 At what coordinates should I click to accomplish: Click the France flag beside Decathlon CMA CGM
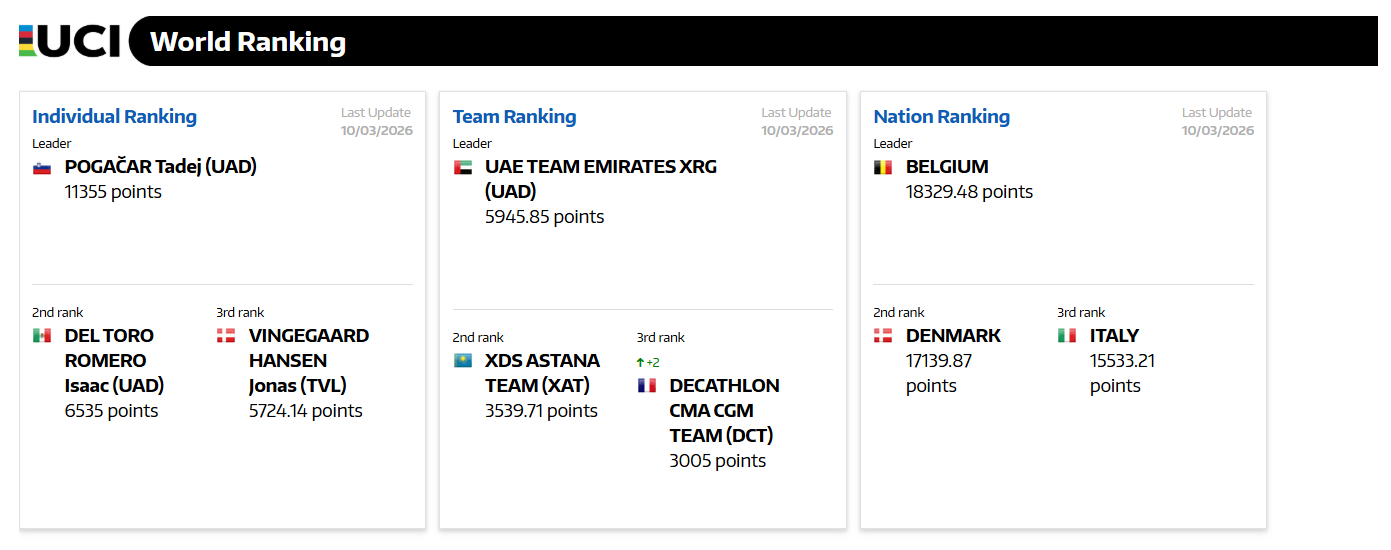coord(646,386)
